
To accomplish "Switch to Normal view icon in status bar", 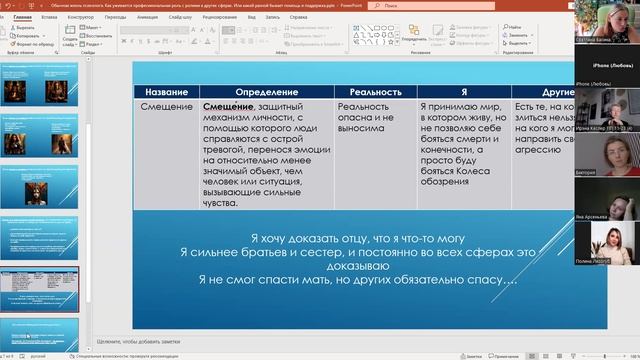I will coord(531,356).
